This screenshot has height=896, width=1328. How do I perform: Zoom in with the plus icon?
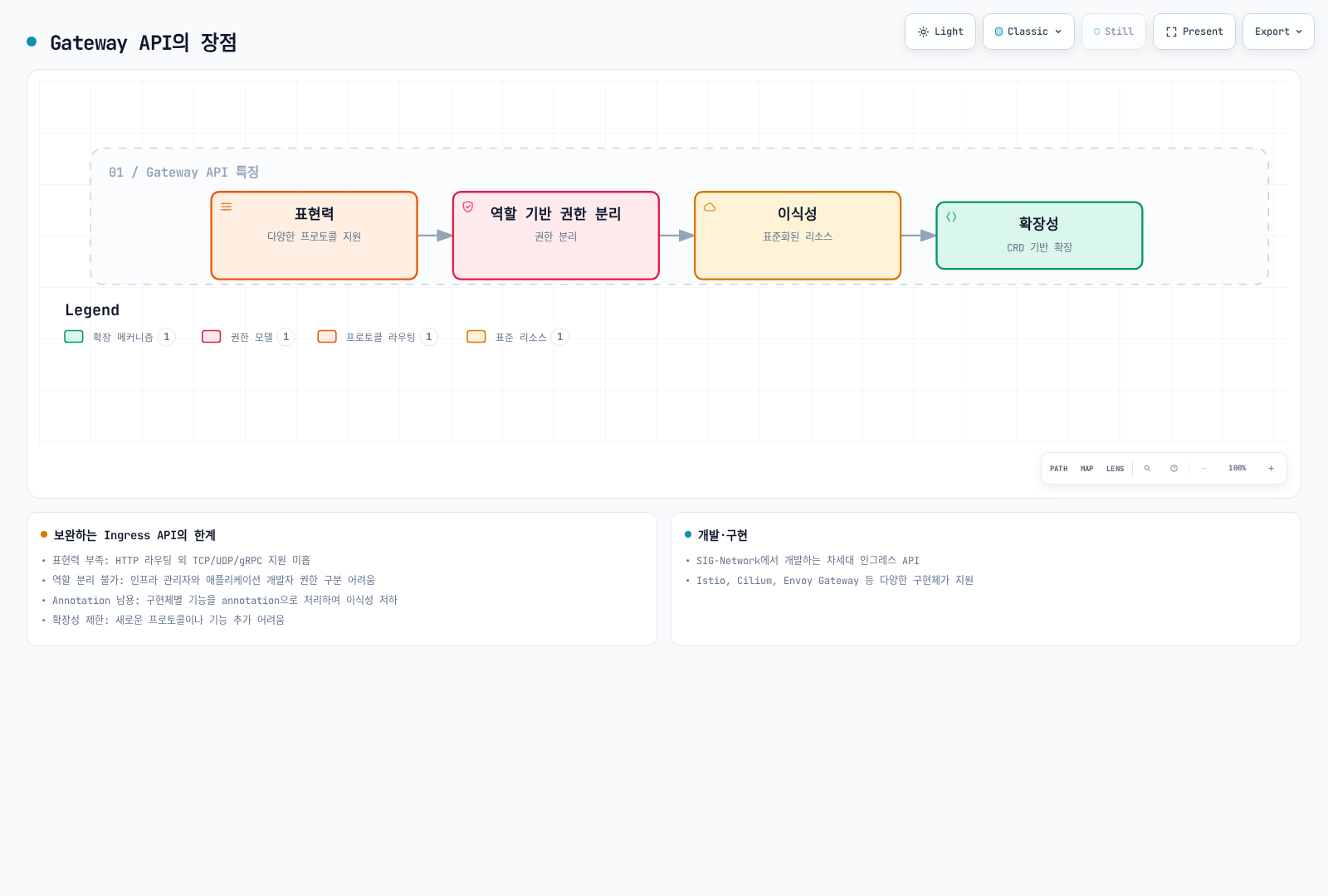pos(1271,469)
